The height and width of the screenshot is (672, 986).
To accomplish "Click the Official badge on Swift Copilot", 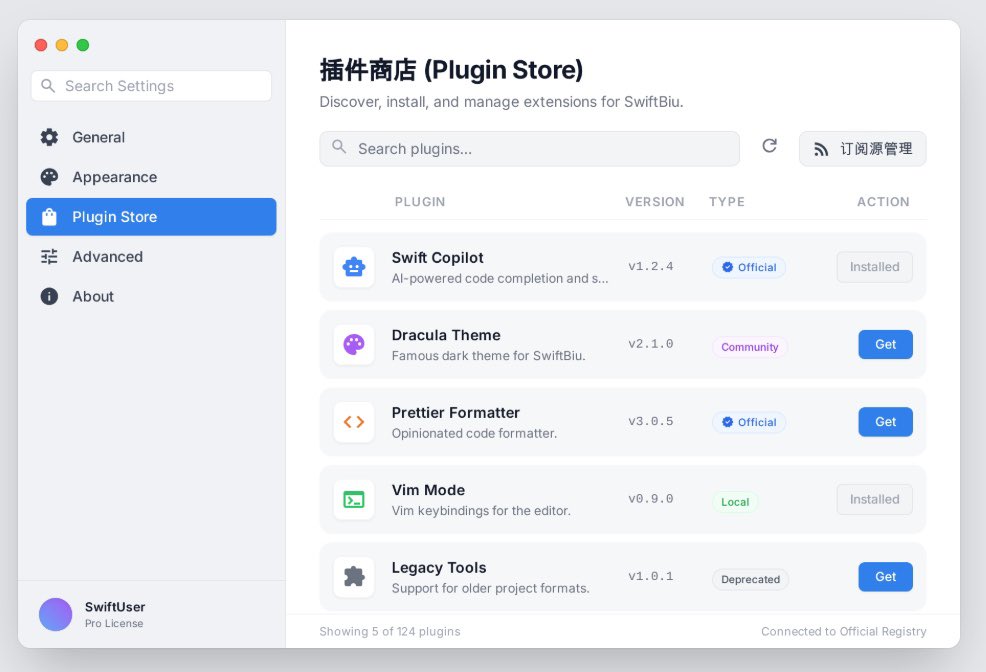I will click(749, 267).
